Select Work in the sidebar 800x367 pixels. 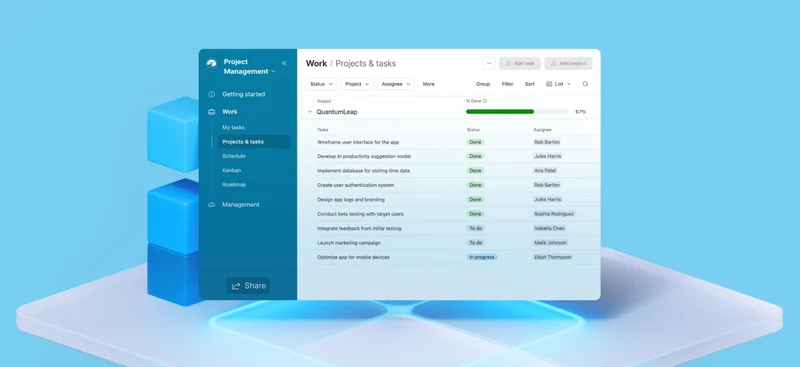coord(230,112)
